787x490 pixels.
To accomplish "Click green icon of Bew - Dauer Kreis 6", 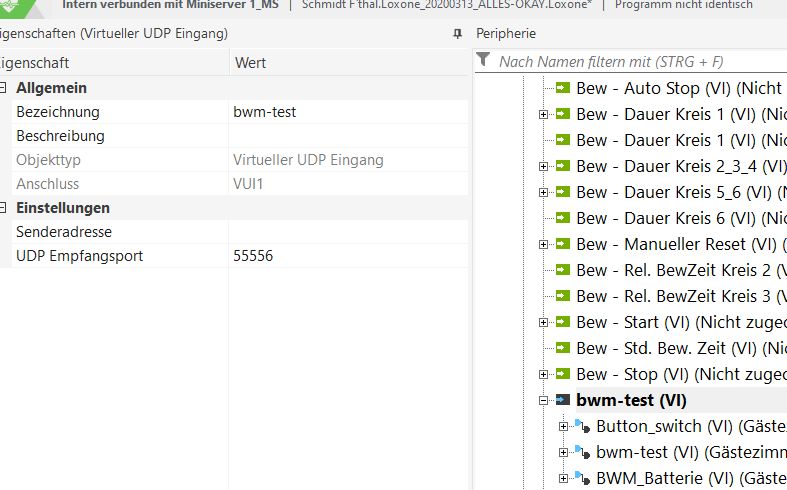I will (x=563, y=218).
